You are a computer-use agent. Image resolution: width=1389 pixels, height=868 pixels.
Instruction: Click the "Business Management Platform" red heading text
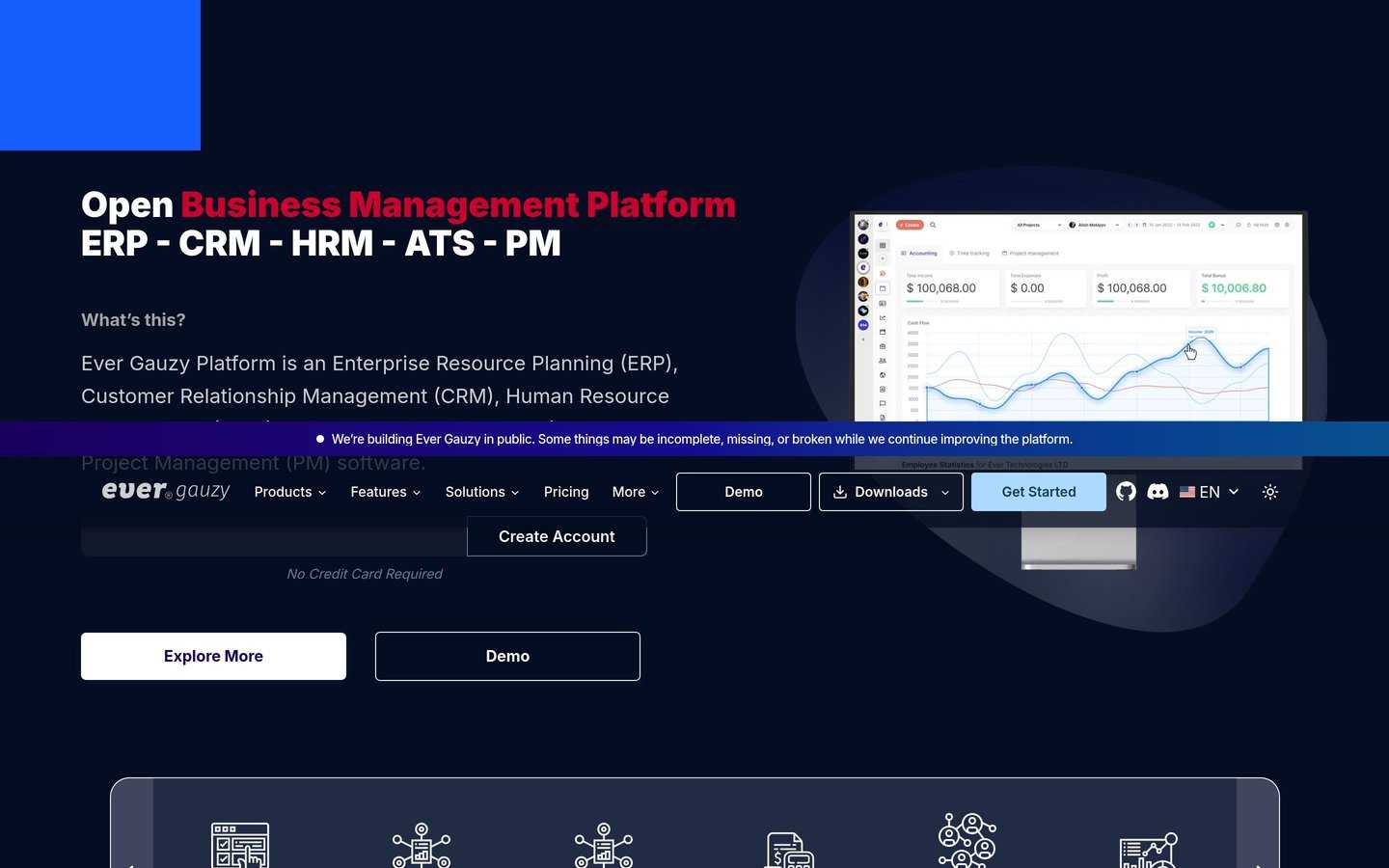click(458, 204)
